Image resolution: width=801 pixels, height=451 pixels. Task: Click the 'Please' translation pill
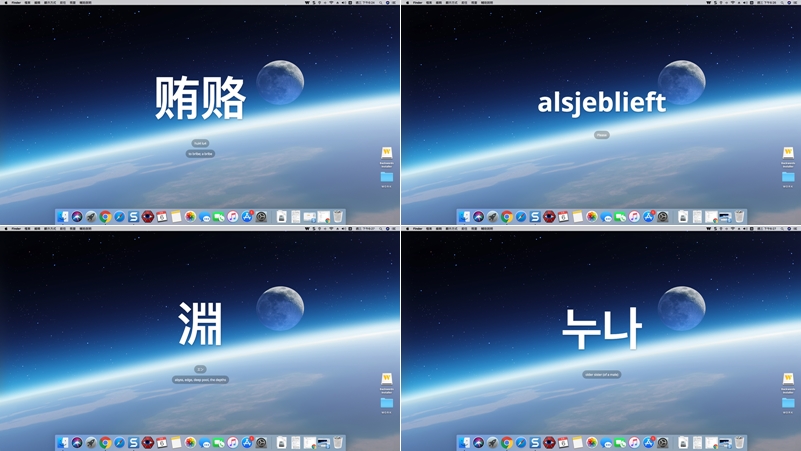pyautogui.click(x=602, y=135)
